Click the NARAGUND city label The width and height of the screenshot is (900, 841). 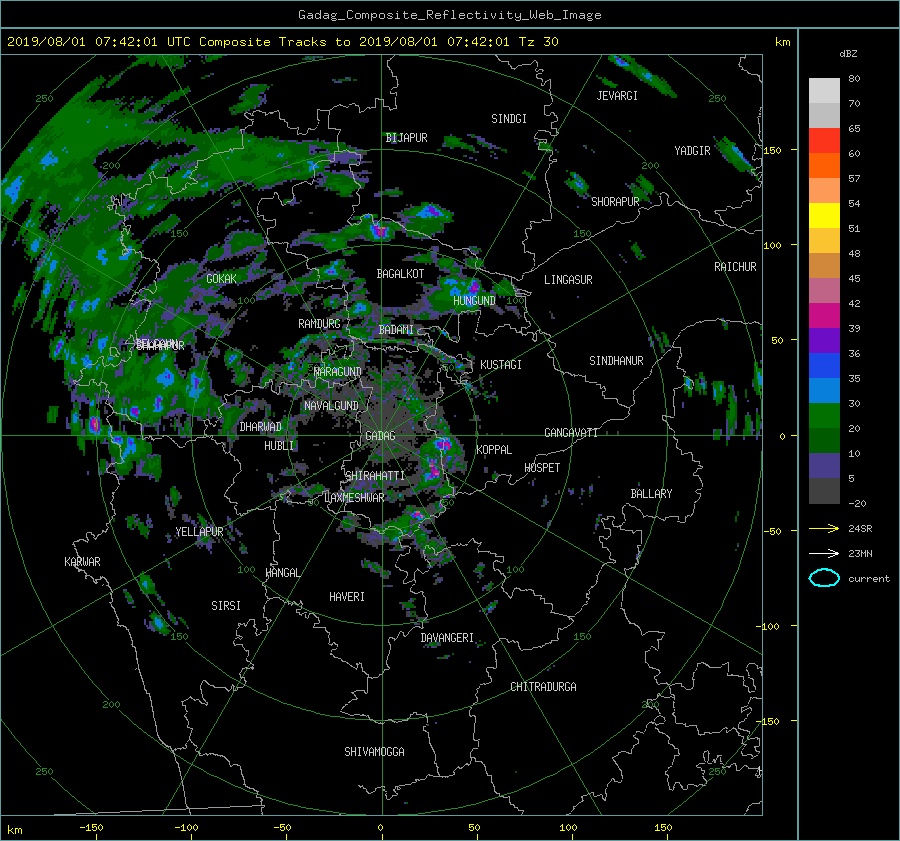tap(338, 372)
